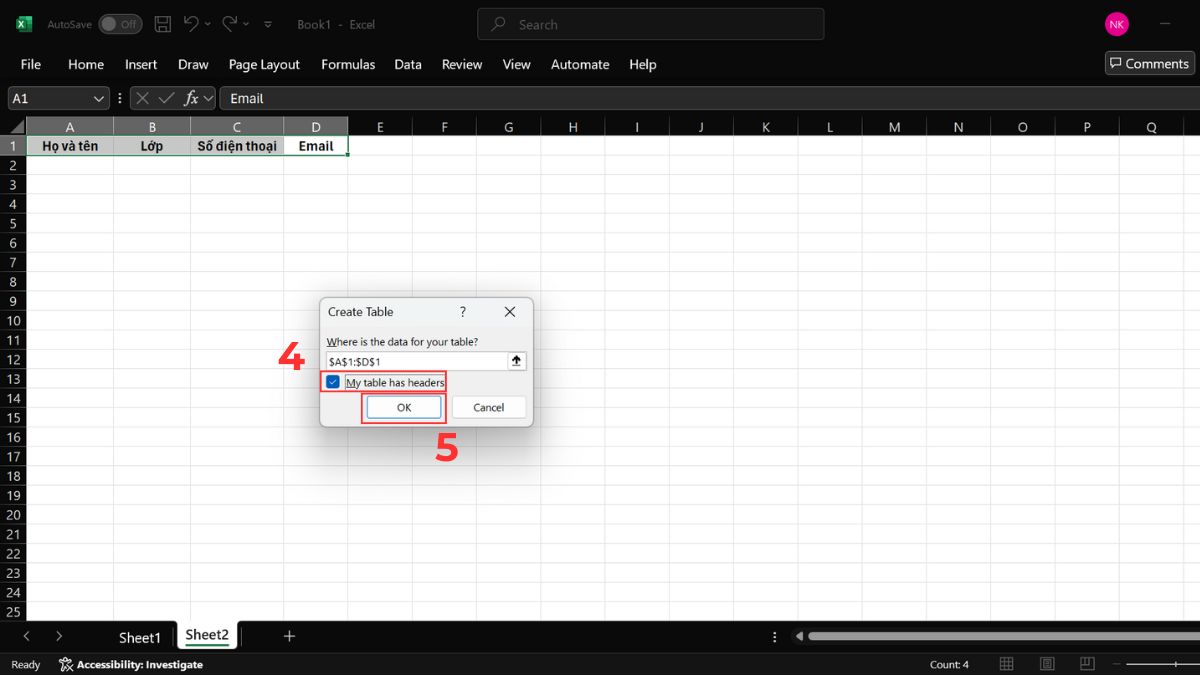Image resolution: width=1200 pixels, height=675 pixels.
Task: Expand the Undo history dropdown arrow
Action: pos(208,24)
